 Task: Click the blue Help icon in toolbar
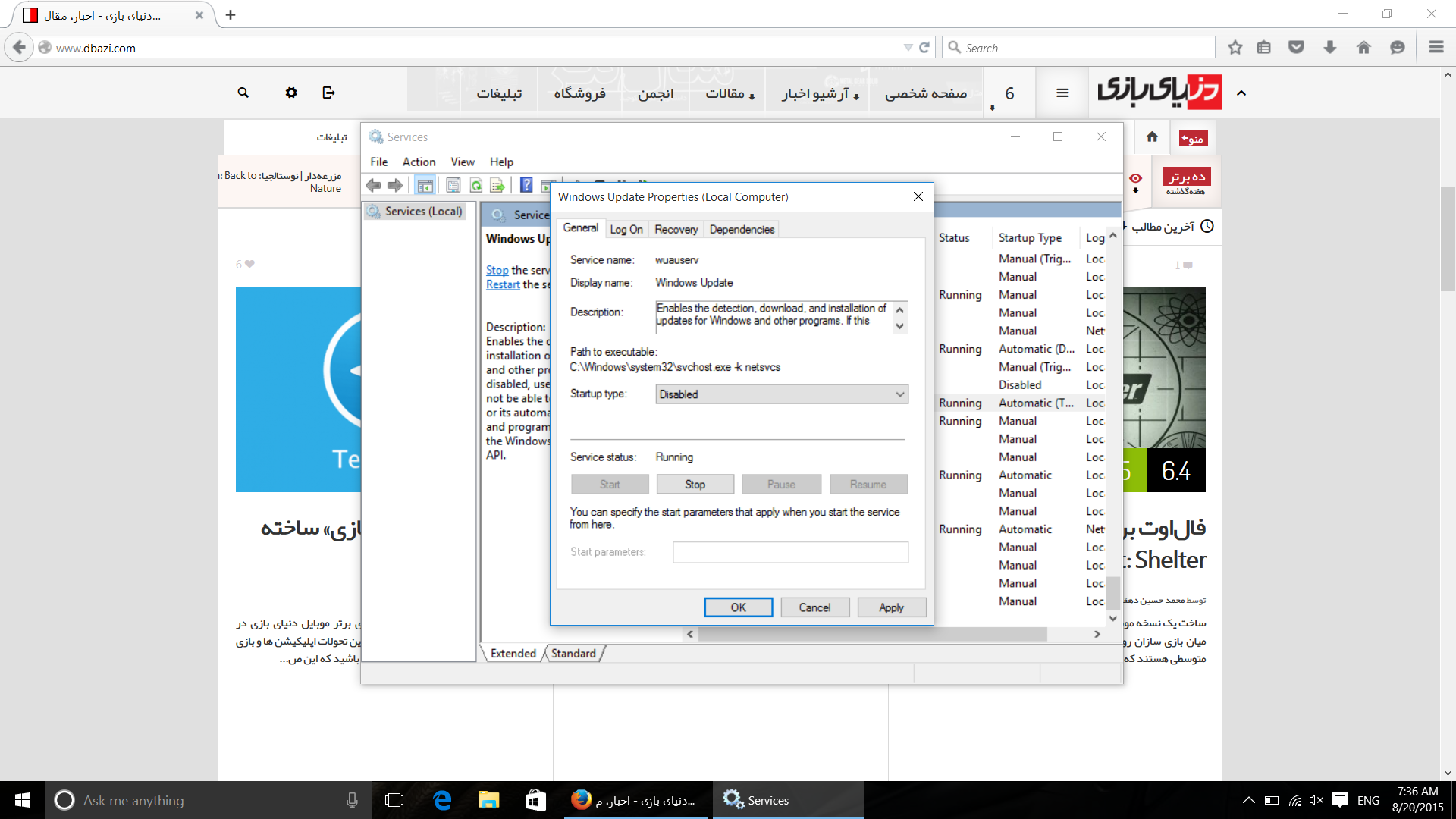click(526, 185)
